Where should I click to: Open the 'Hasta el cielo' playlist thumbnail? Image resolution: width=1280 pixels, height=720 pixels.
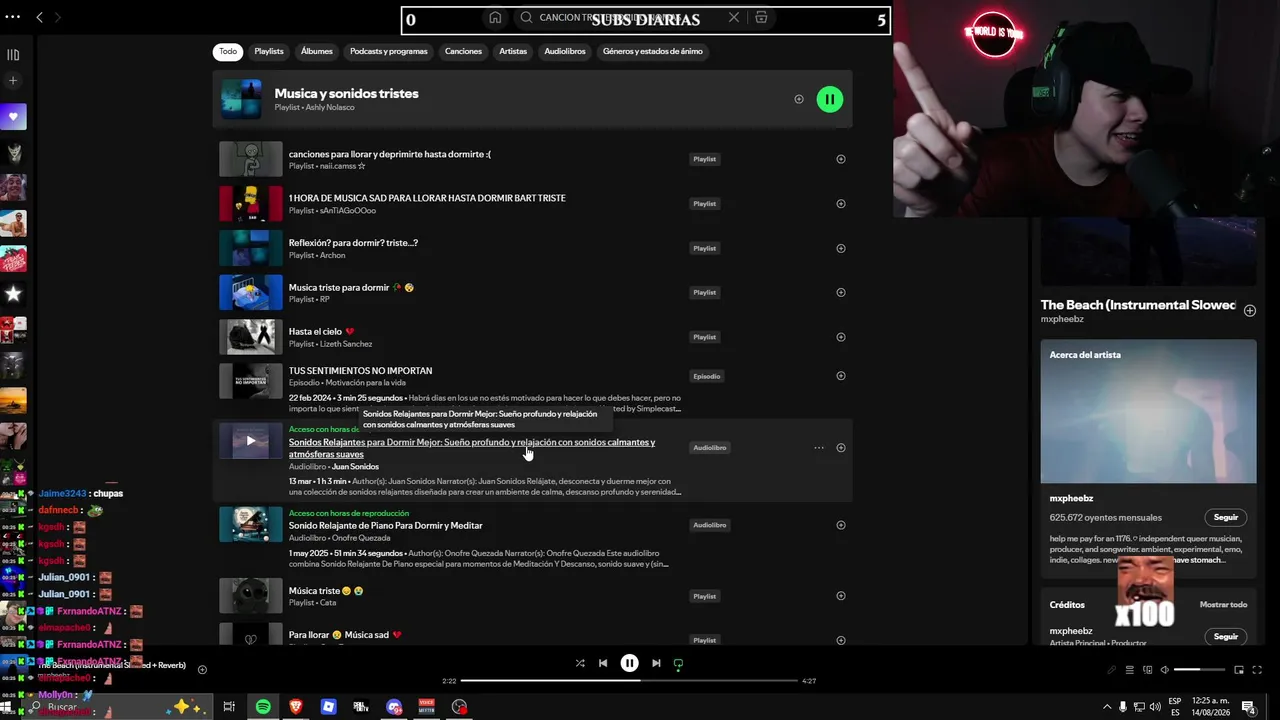(x=251, y=337)
